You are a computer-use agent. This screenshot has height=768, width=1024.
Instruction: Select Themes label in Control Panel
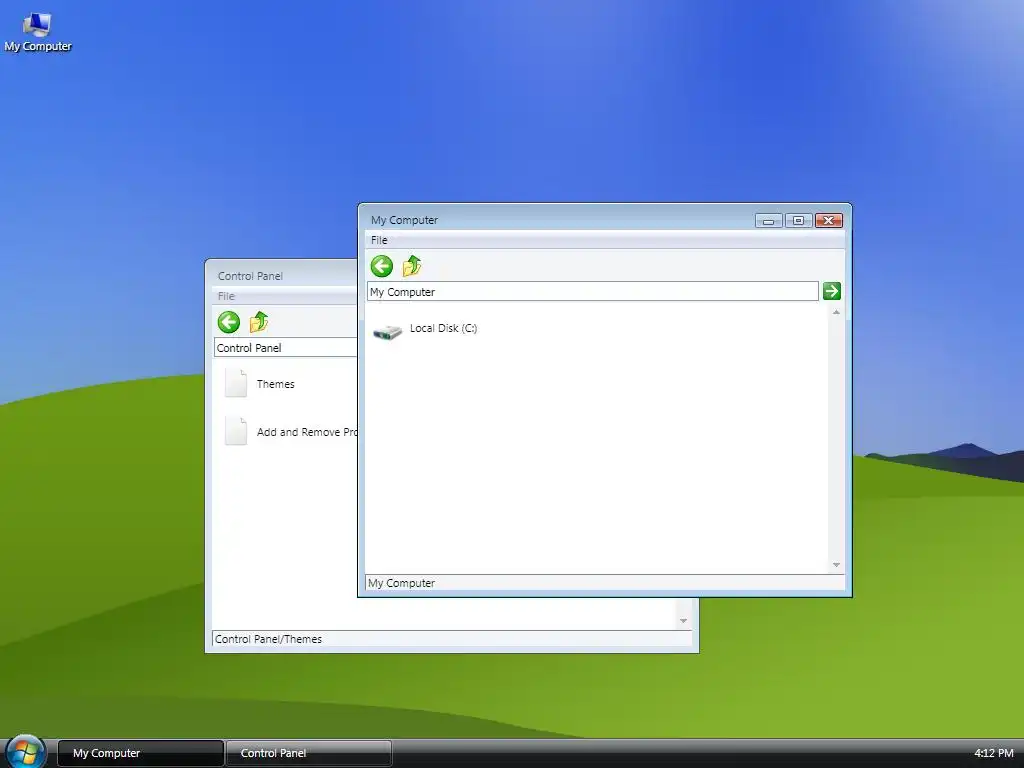276,384
